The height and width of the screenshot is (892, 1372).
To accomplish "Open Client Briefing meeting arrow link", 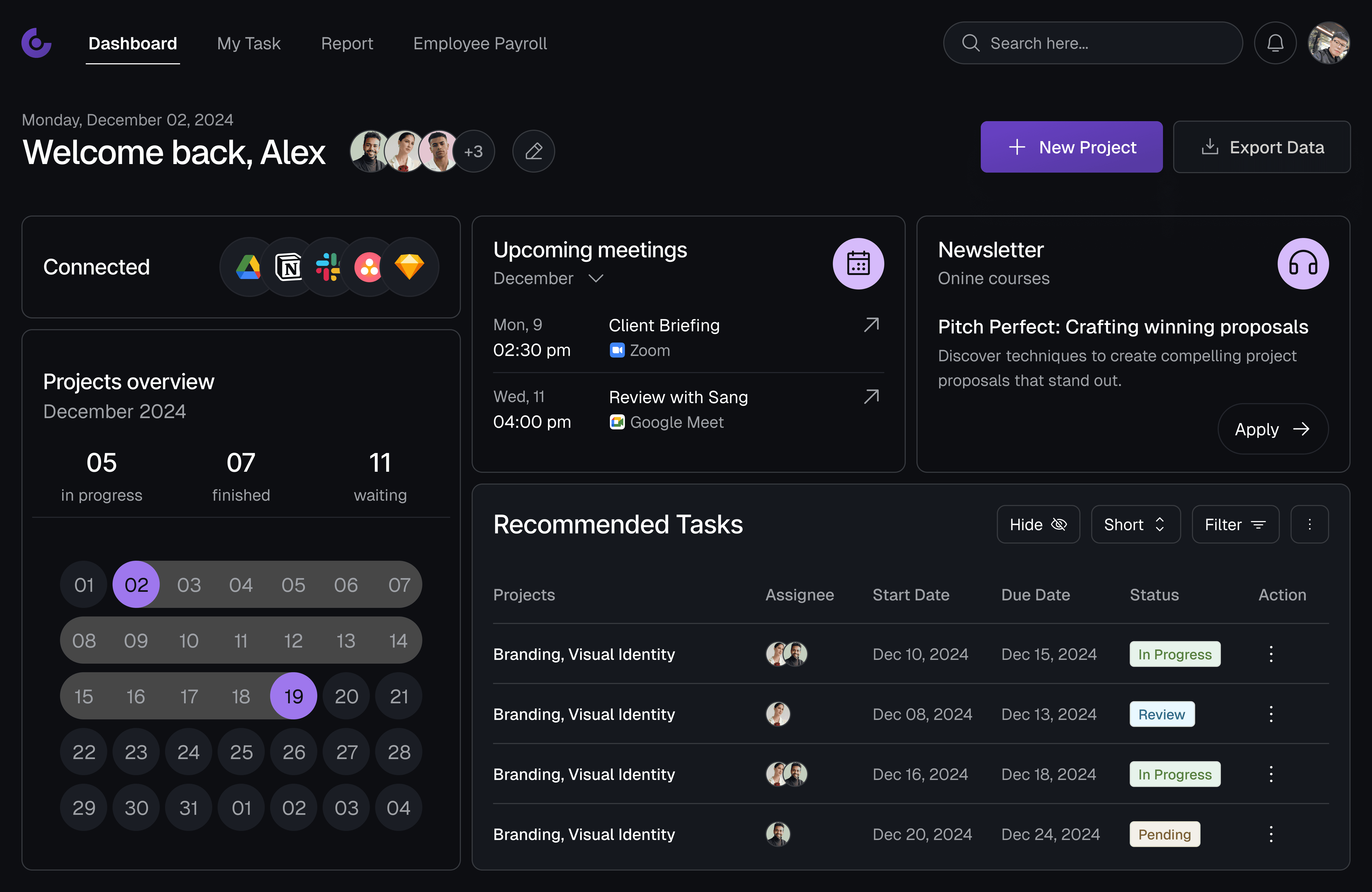I will [871, 325].
